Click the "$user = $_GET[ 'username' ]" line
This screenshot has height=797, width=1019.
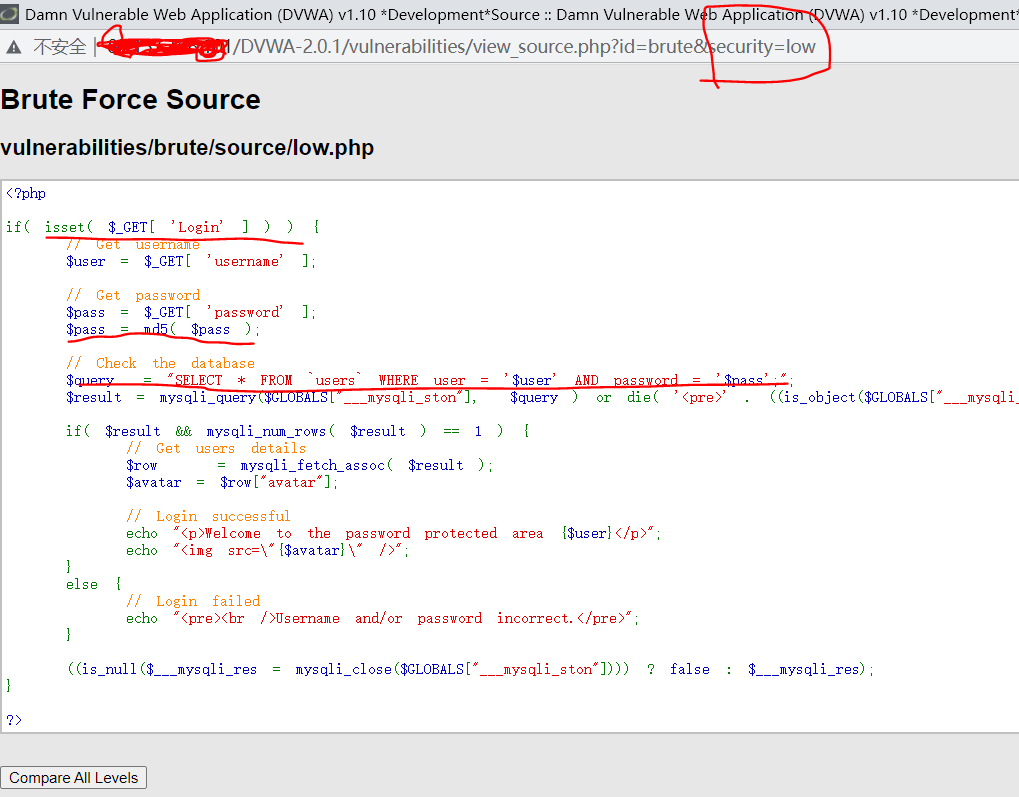pos(190,261)
